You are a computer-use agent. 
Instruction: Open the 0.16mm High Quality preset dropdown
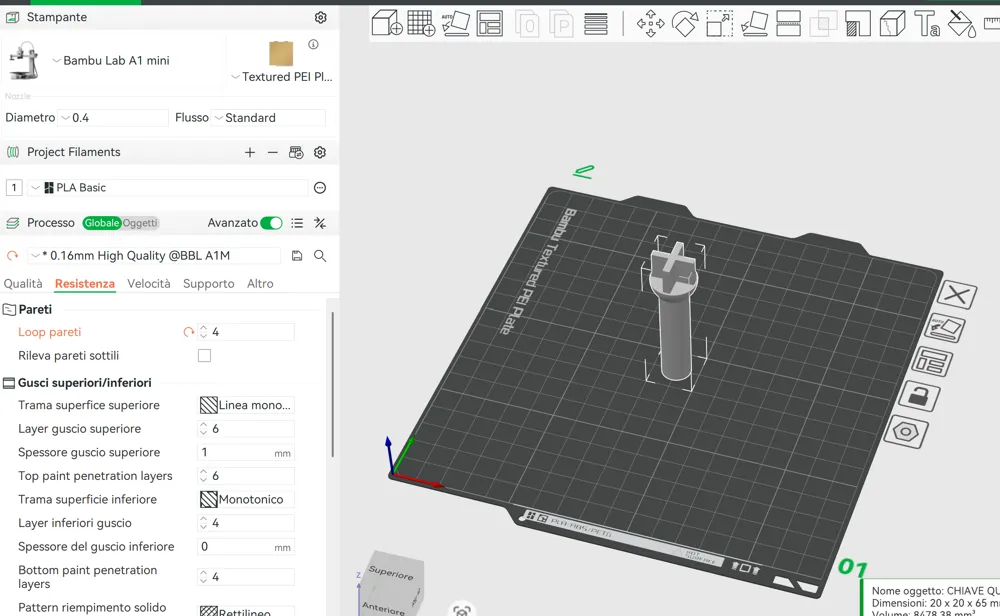pos(154,256)
